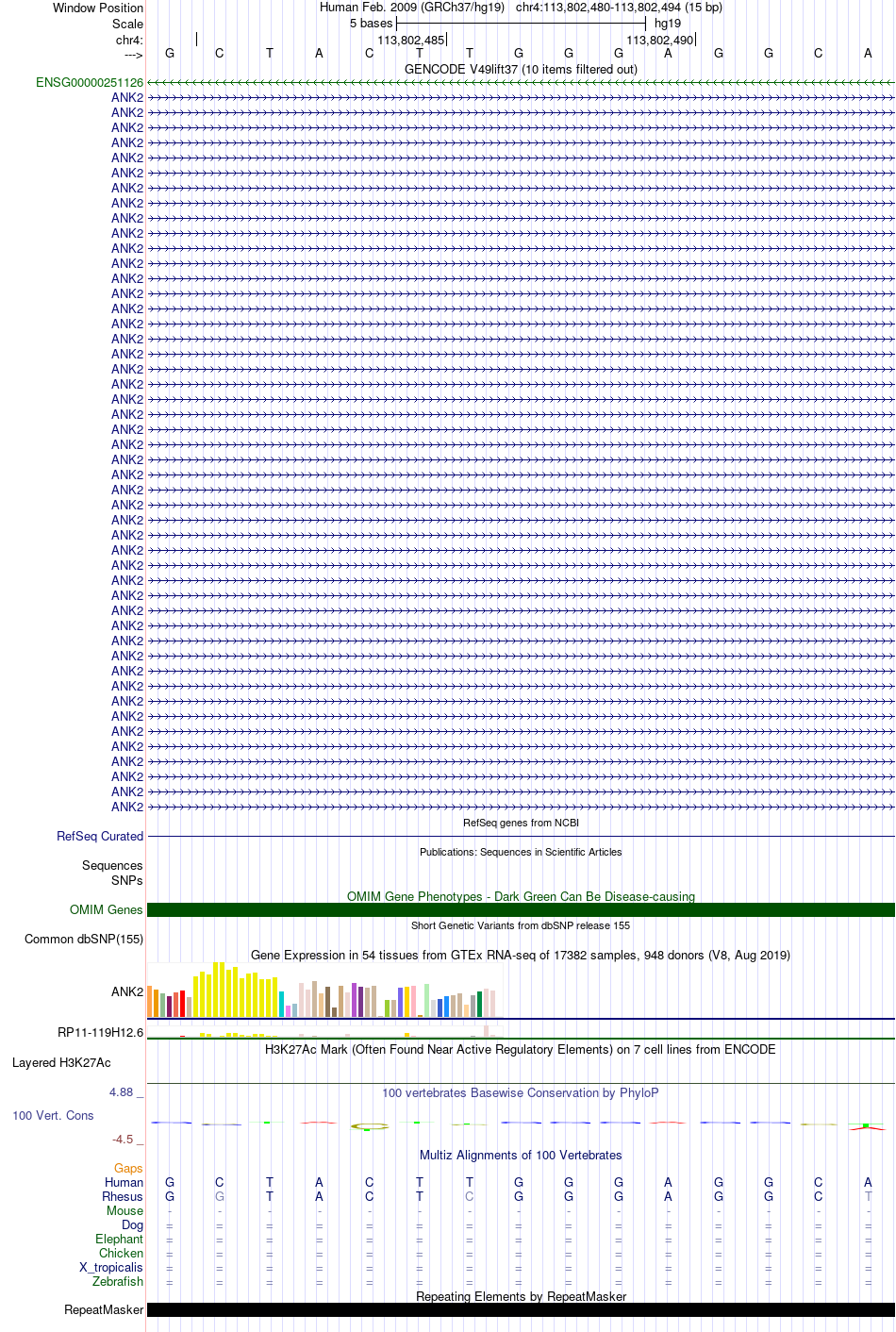Click the Chicken alignment row label

point(122,1253)
